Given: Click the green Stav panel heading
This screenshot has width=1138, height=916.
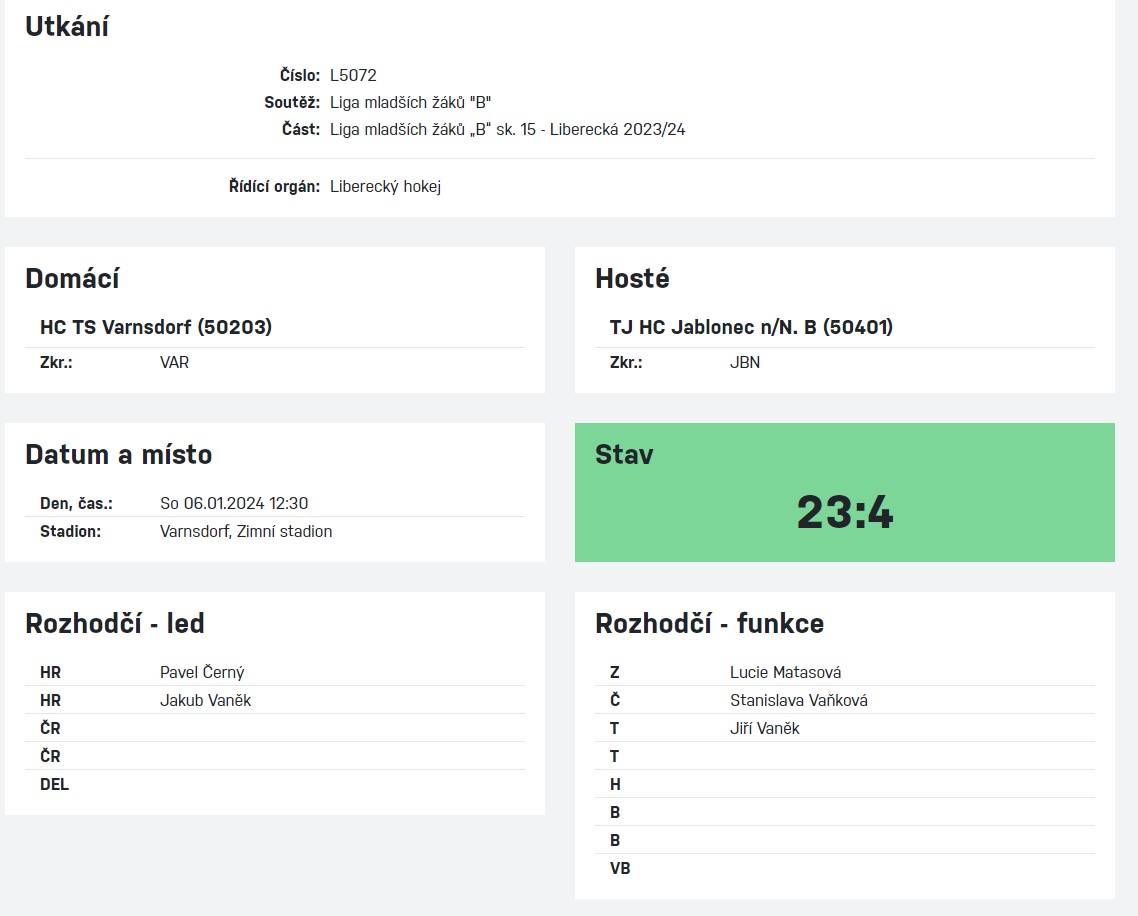Looking at the screenshot, I should tap(624, 454).
